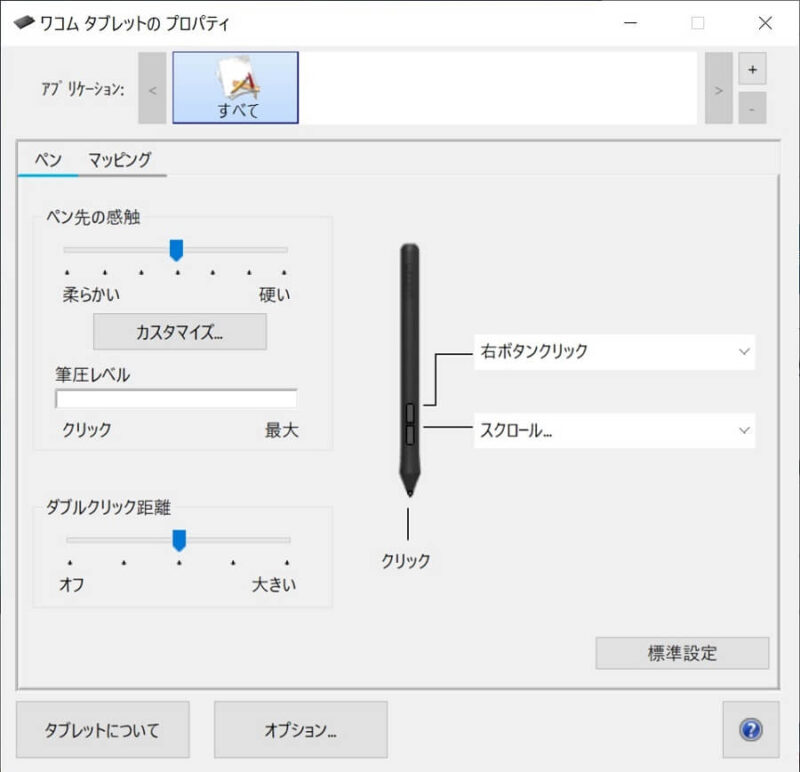800x772 pixels.
Task: Remove application with the minus button
Action: [752, 108]
